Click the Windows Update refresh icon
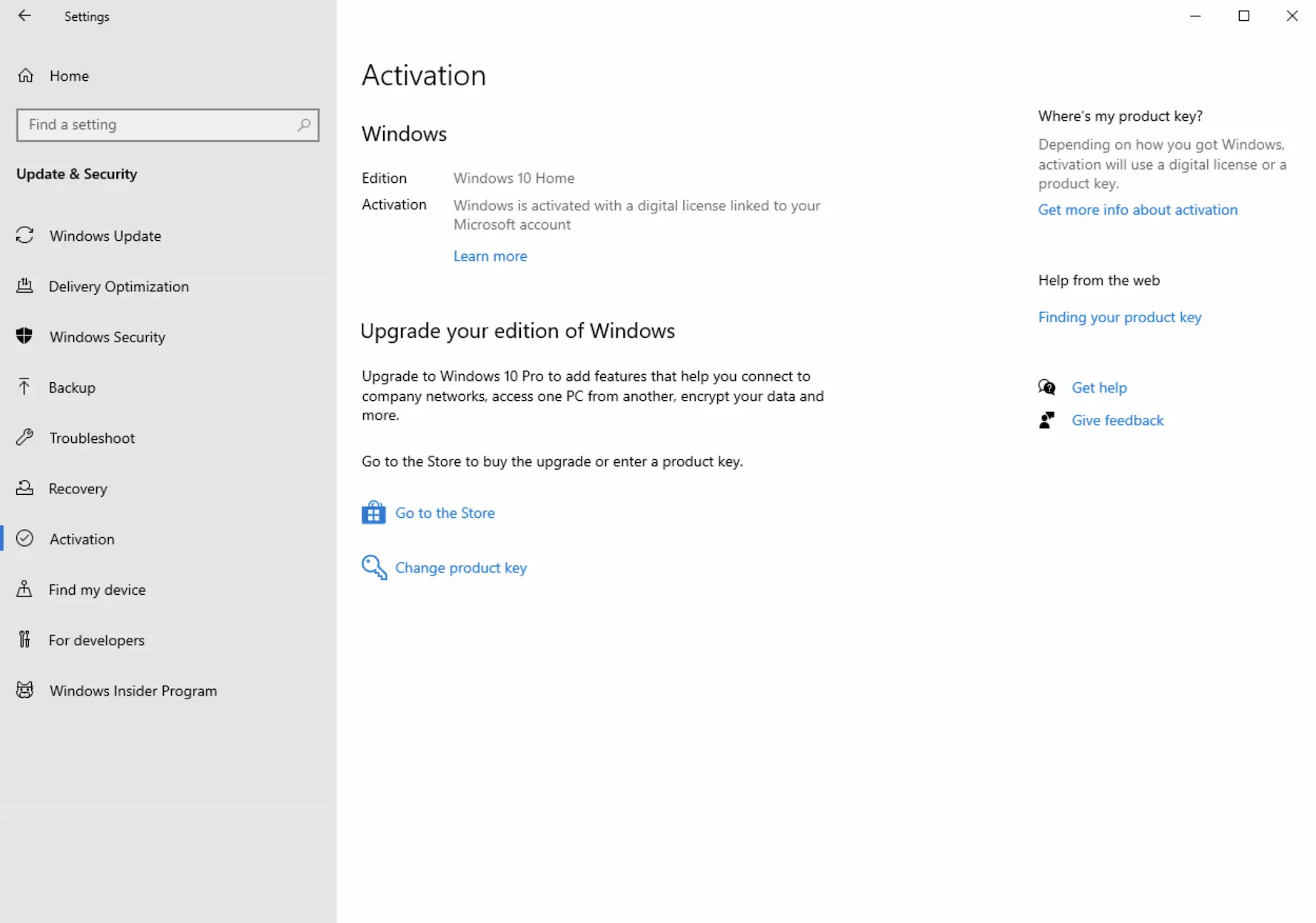1316x923 pixels. coord(25,236)
